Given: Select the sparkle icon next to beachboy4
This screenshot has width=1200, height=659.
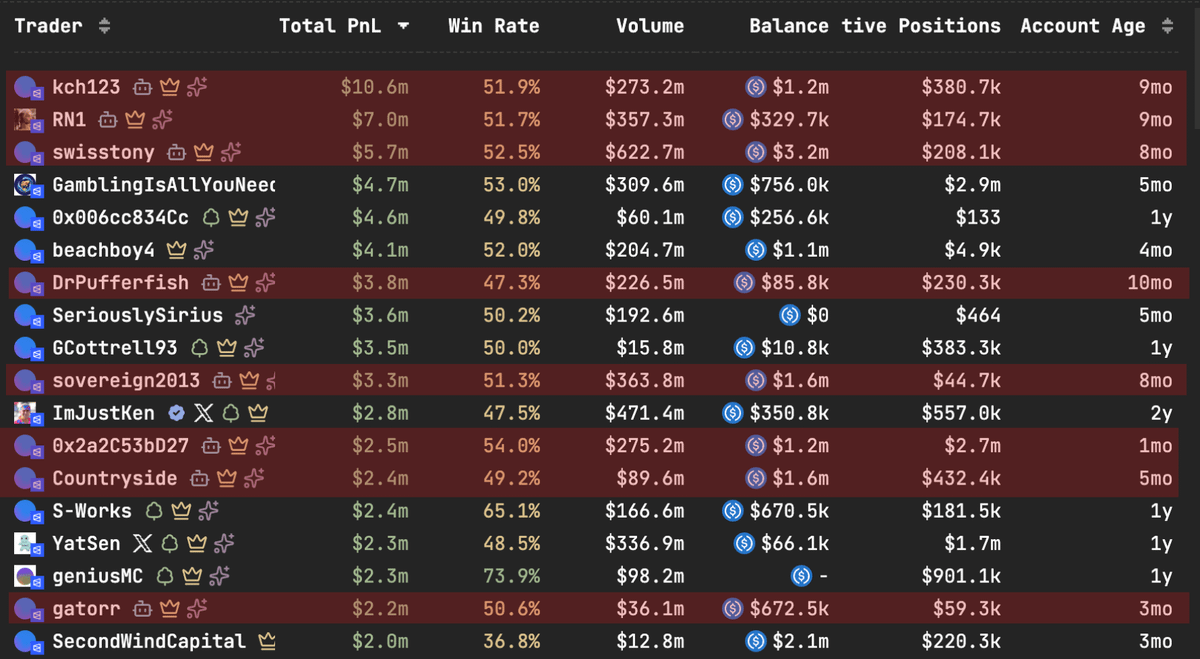Looking at the screenshot, I should [x=204, y=249].
